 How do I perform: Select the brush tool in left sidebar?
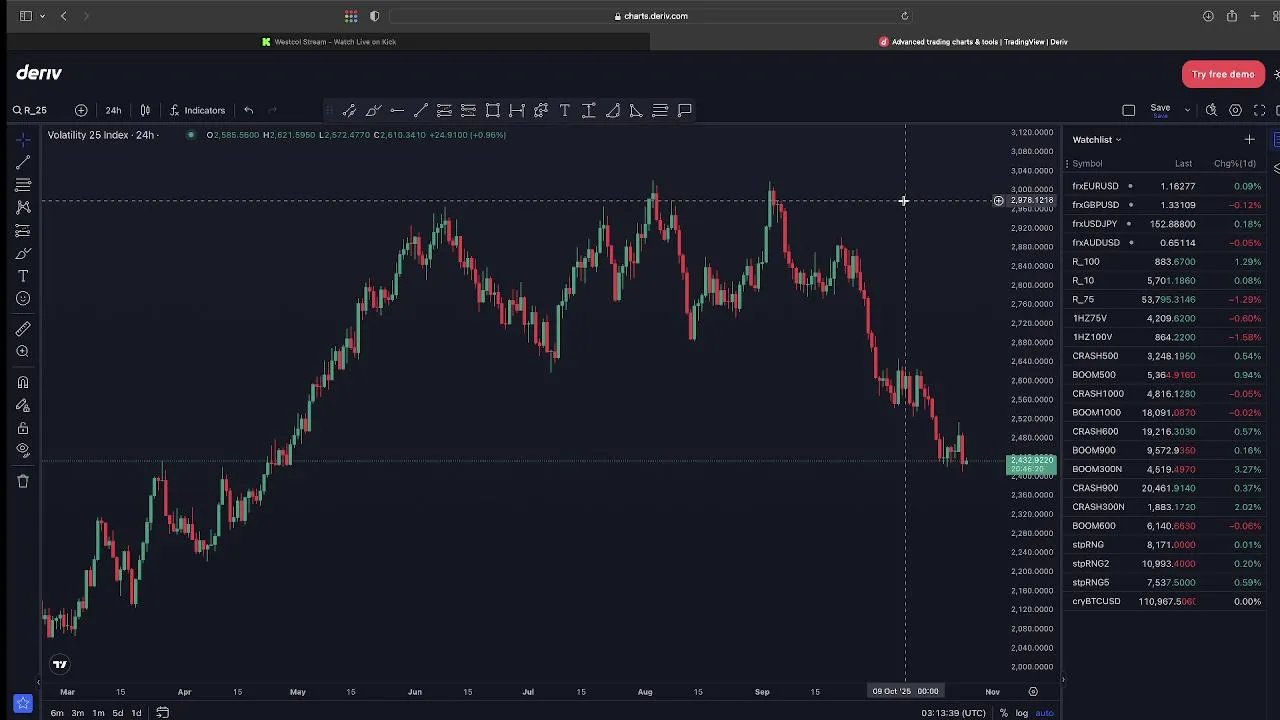[23, 254]
